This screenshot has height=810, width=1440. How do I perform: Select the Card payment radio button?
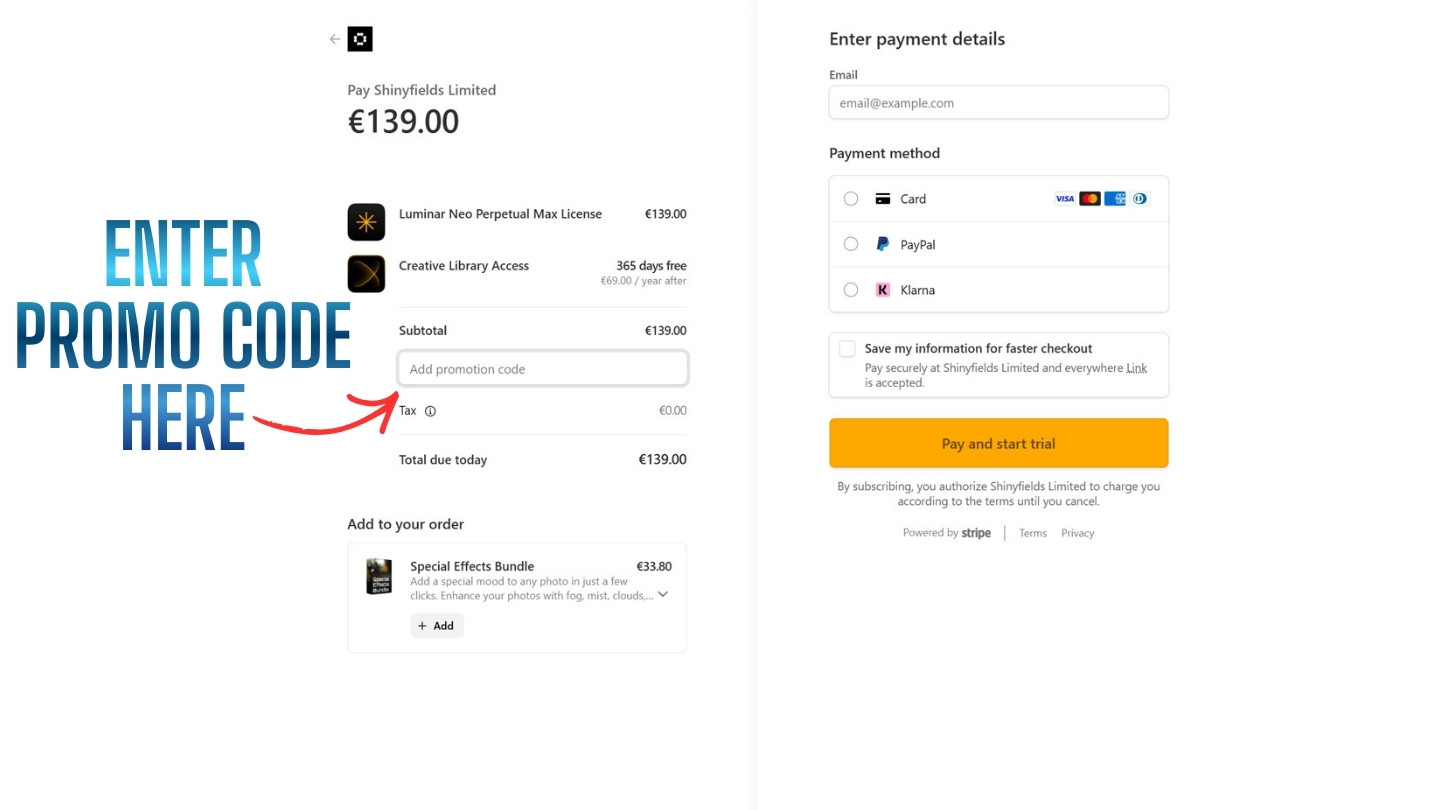pos(851,199)
